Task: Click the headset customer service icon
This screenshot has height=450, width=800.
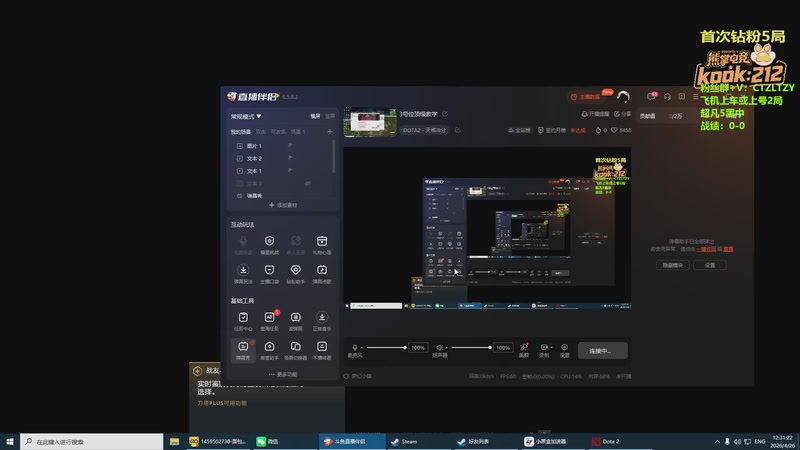Action: (x=667, y=96)
